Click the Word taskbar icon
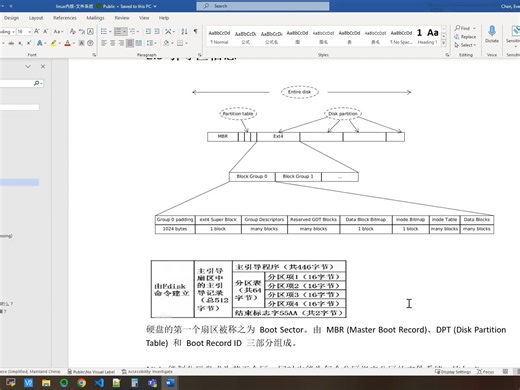The height and width of the screenshot is (390, 520). (x=170, y=383)
